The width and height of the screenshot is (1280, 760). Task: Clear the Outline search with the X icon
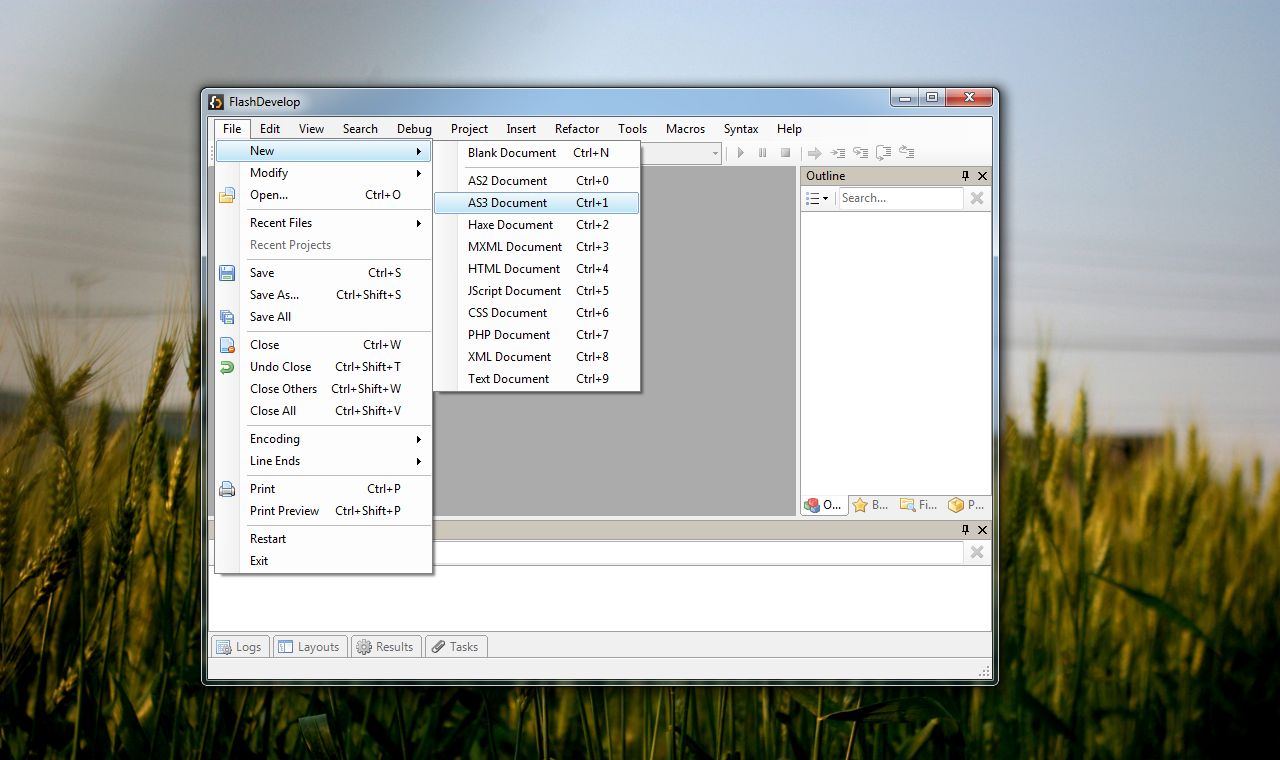tap(977, 198)
